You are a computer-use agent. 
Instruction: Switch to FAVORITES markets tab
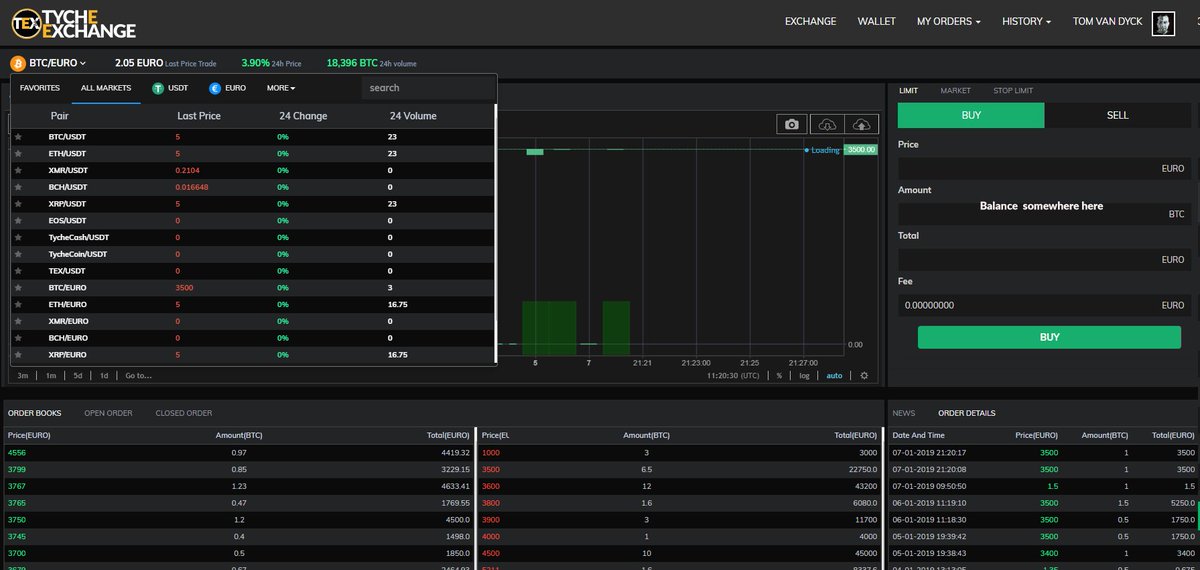click(40, 88)
